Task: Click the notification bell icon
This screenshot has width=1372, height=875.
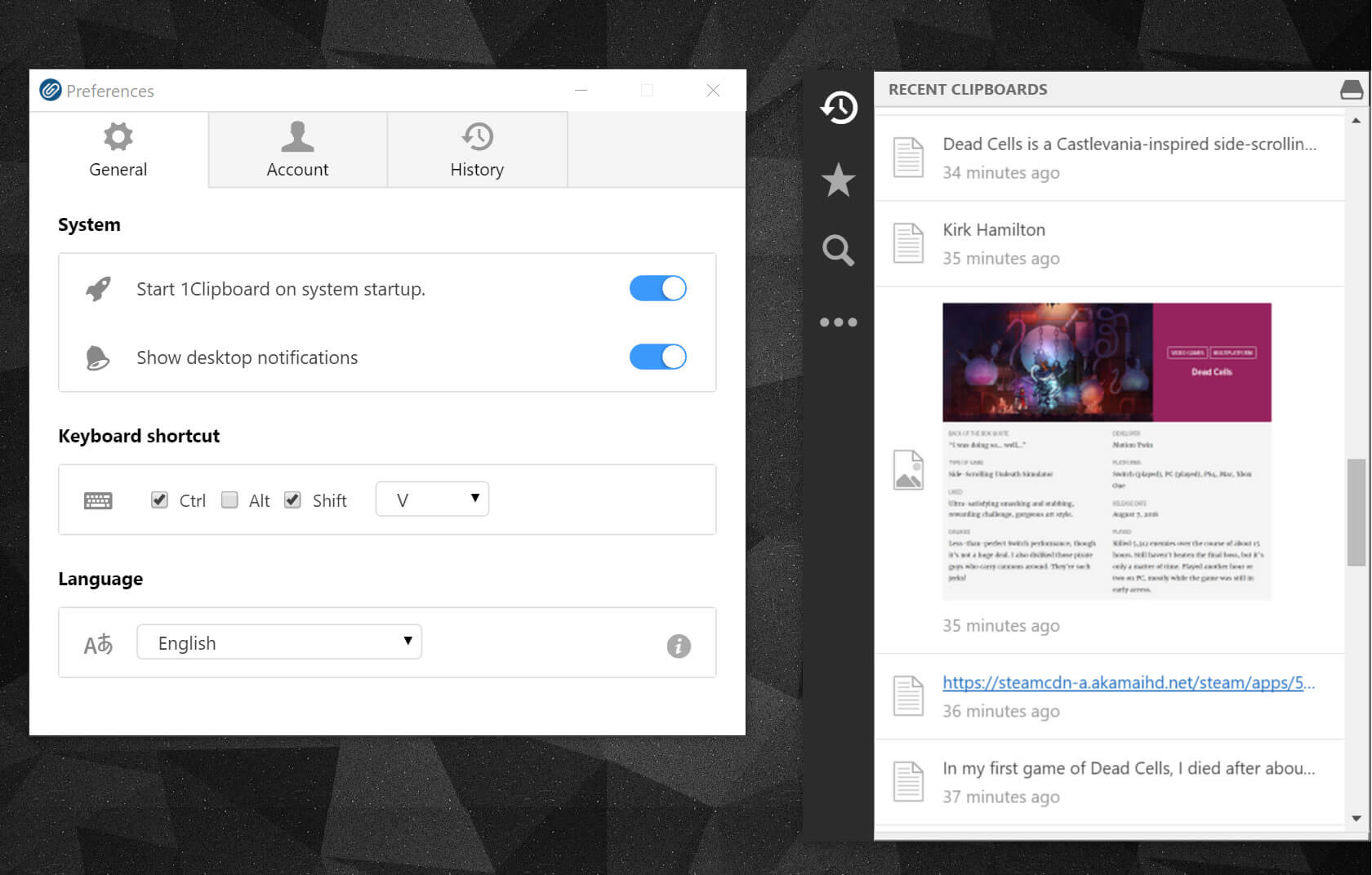Action: [x=97, y=358]
